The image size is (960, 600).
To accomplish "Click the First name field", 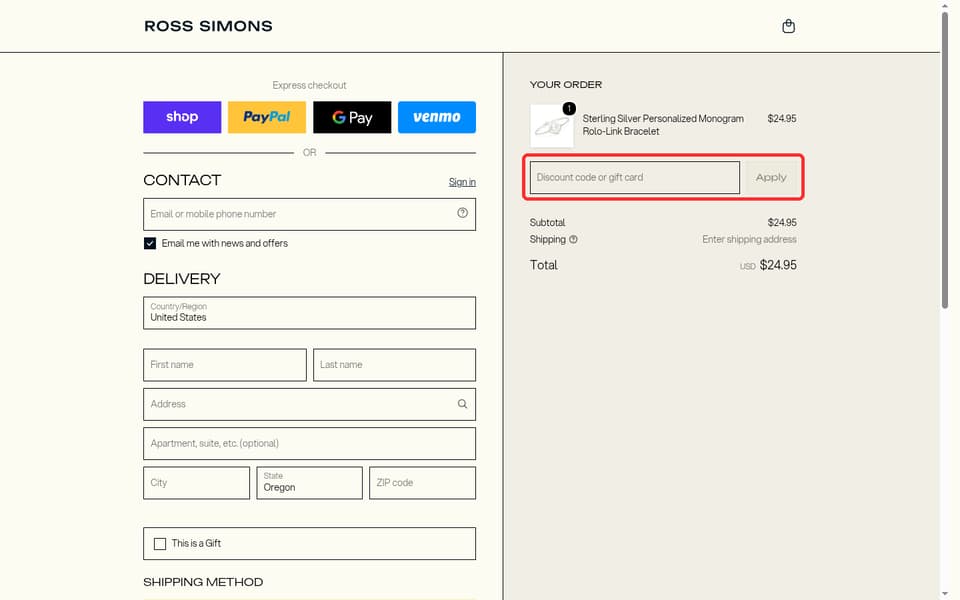I will click(x=225, y=365).
